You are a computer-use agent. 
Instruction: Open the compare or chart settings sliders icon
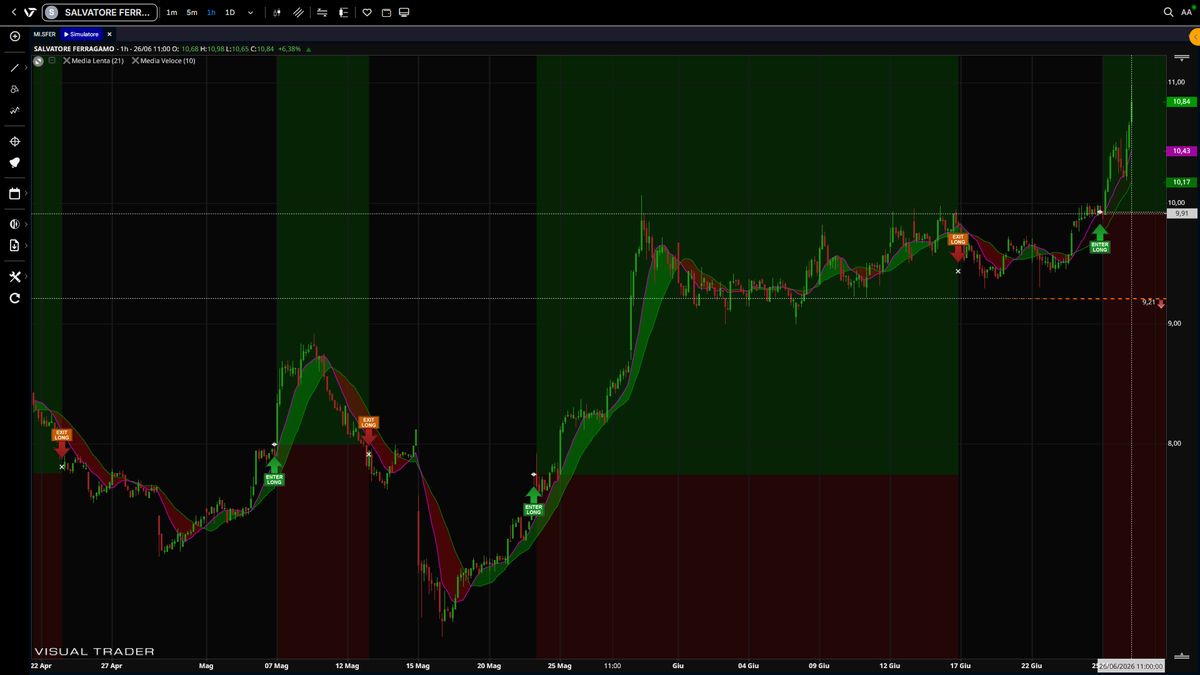click(x=322, y=12)
